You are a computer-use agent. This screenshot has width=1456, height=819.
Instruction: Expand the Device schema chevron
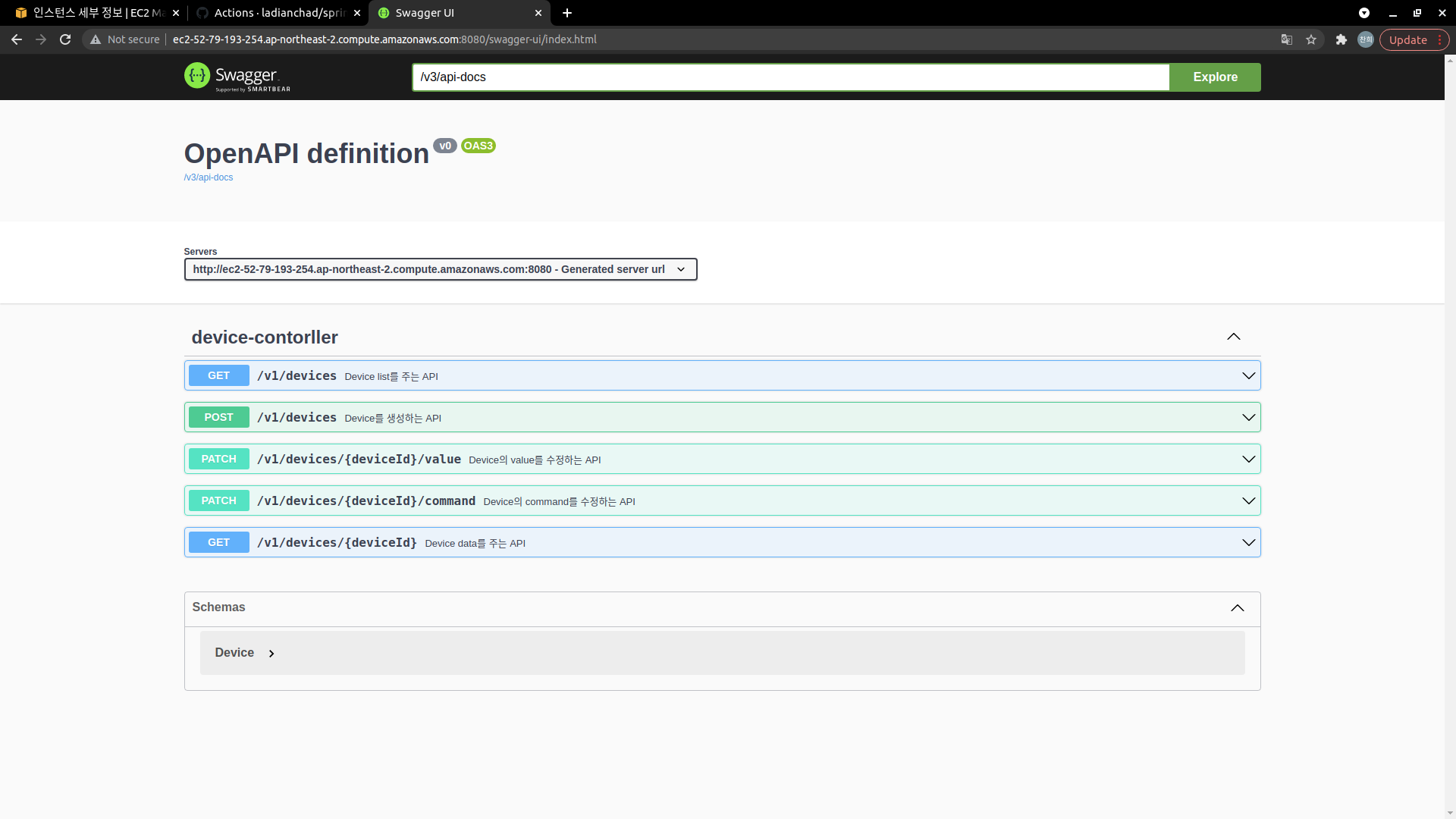[271, 654]
